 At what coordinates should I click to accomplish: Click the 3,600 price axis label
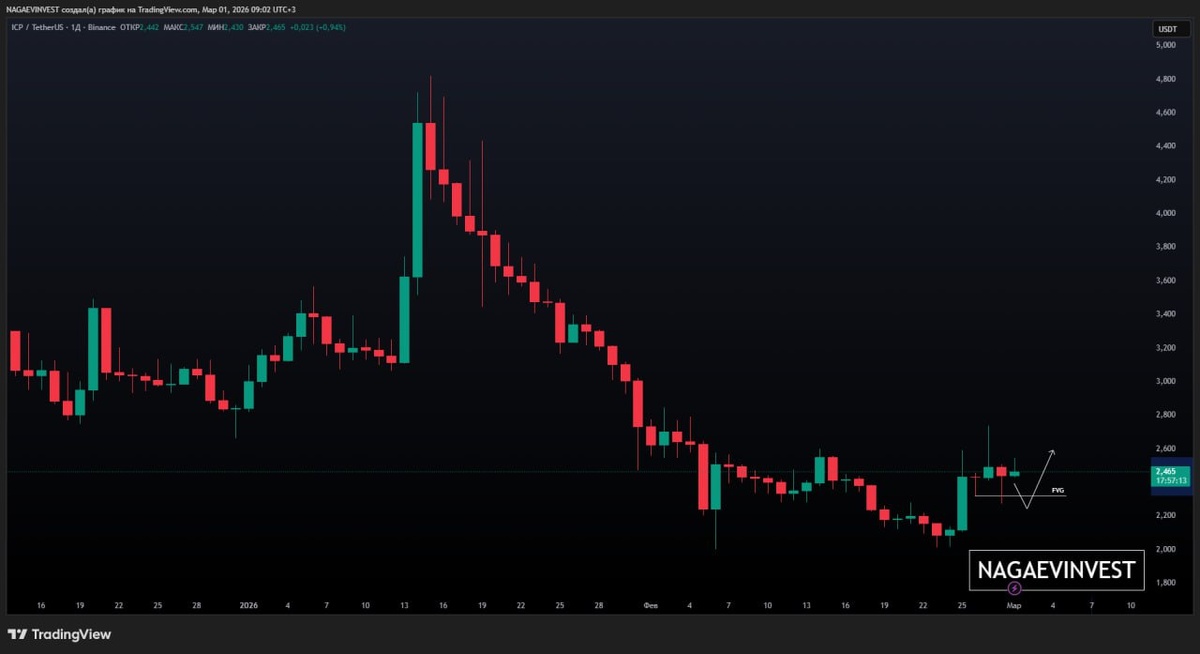coord(1165,281)
